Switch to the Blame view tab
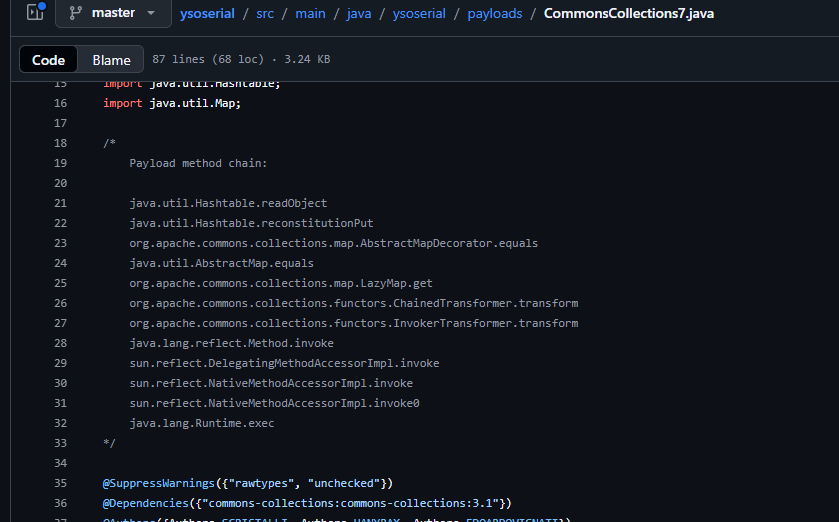The image size is (839, 522). click(111, 60)
